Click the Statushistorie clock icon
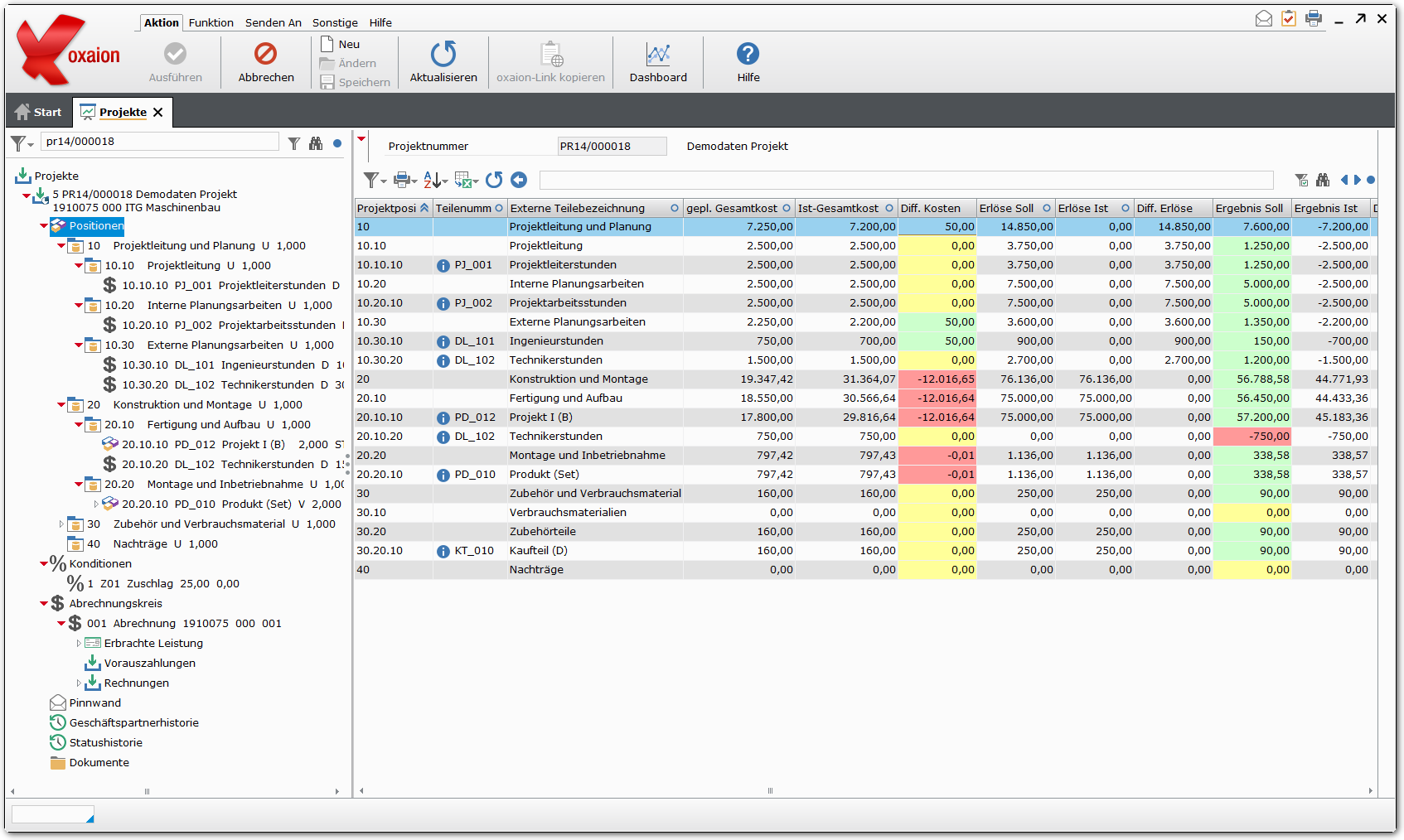1404x840 pixels. coord(58,742)
